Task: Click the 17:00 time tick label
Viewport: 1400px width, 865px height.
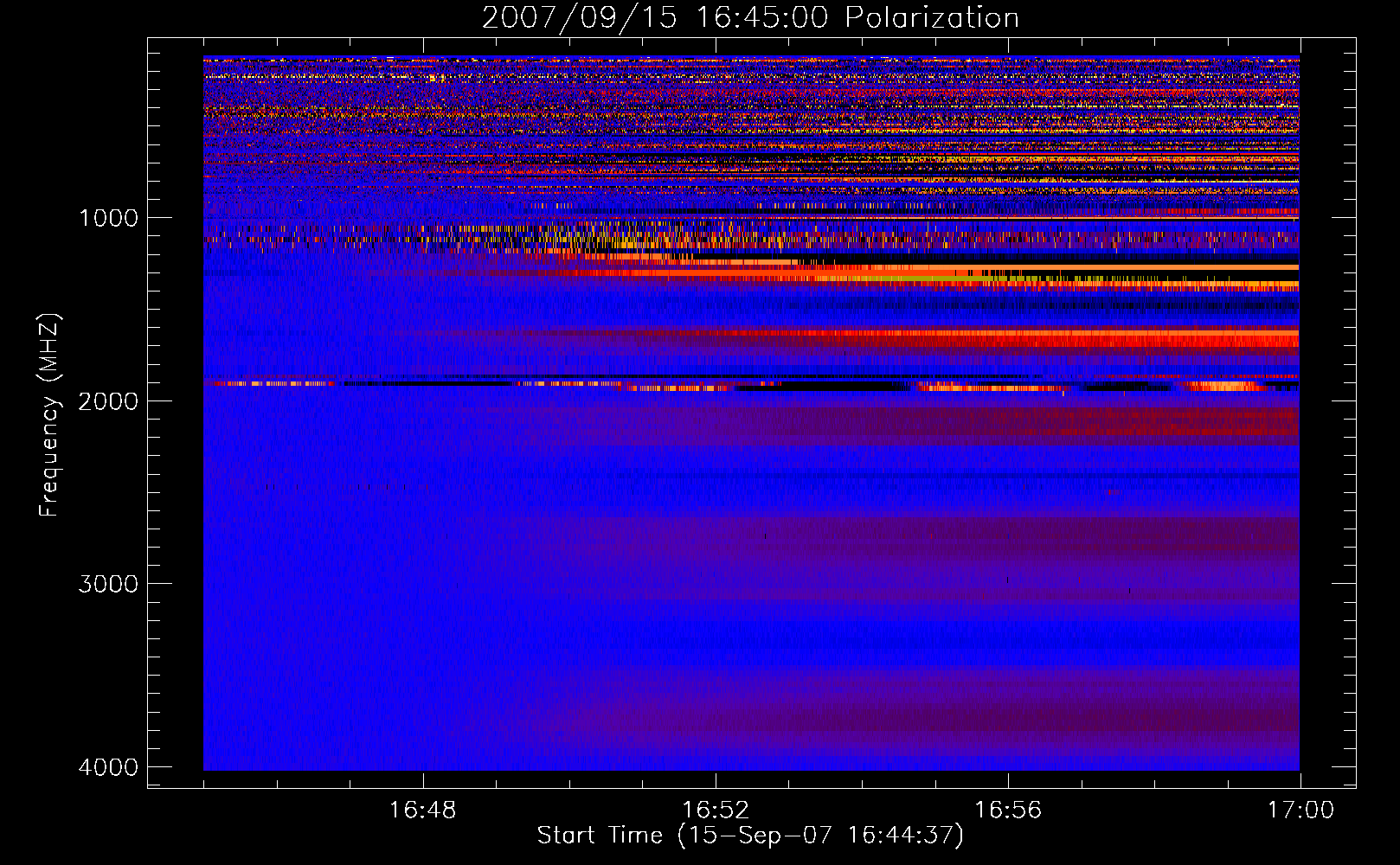Action: 1300,811
